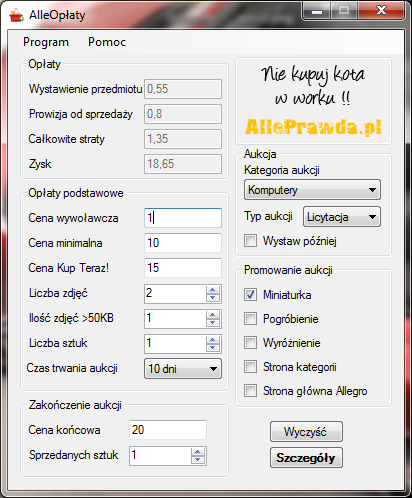This screenshot has width=412, height=498.
Task: Open the Pomoc menu
Action: pos(107,42)
